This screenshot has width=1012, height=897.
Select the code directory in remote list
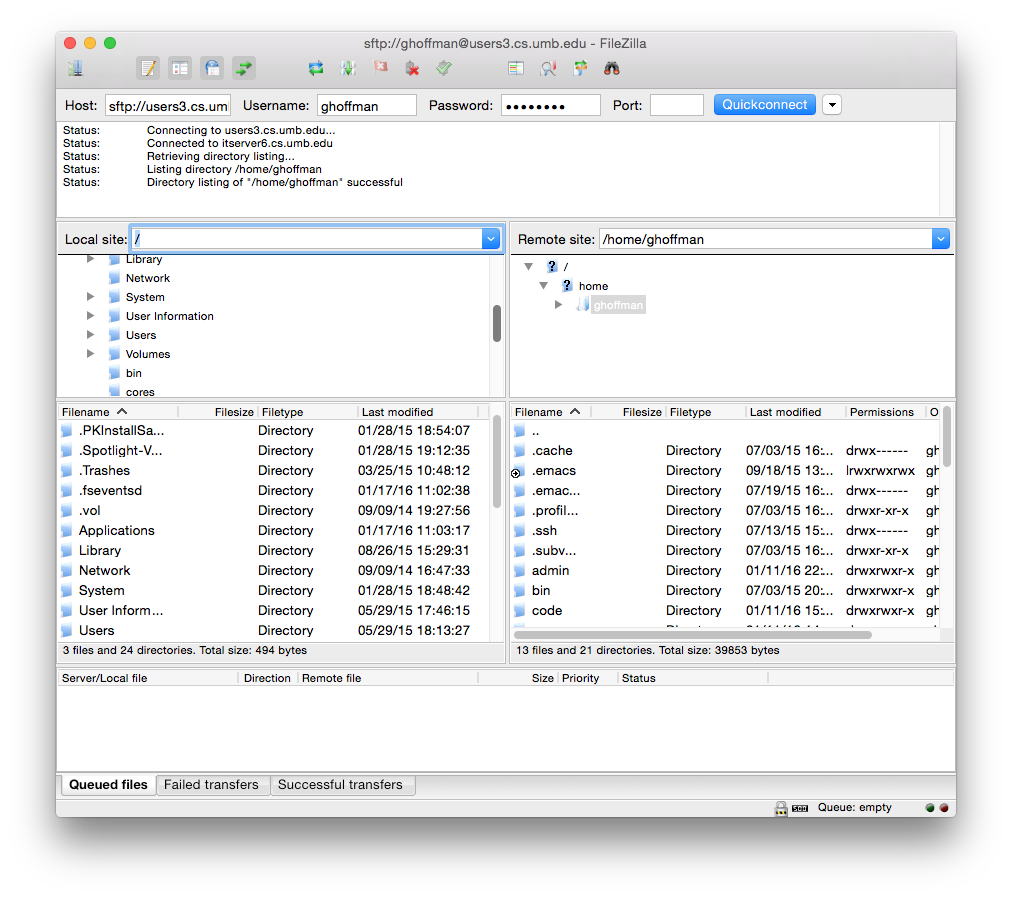pos(726,610)
